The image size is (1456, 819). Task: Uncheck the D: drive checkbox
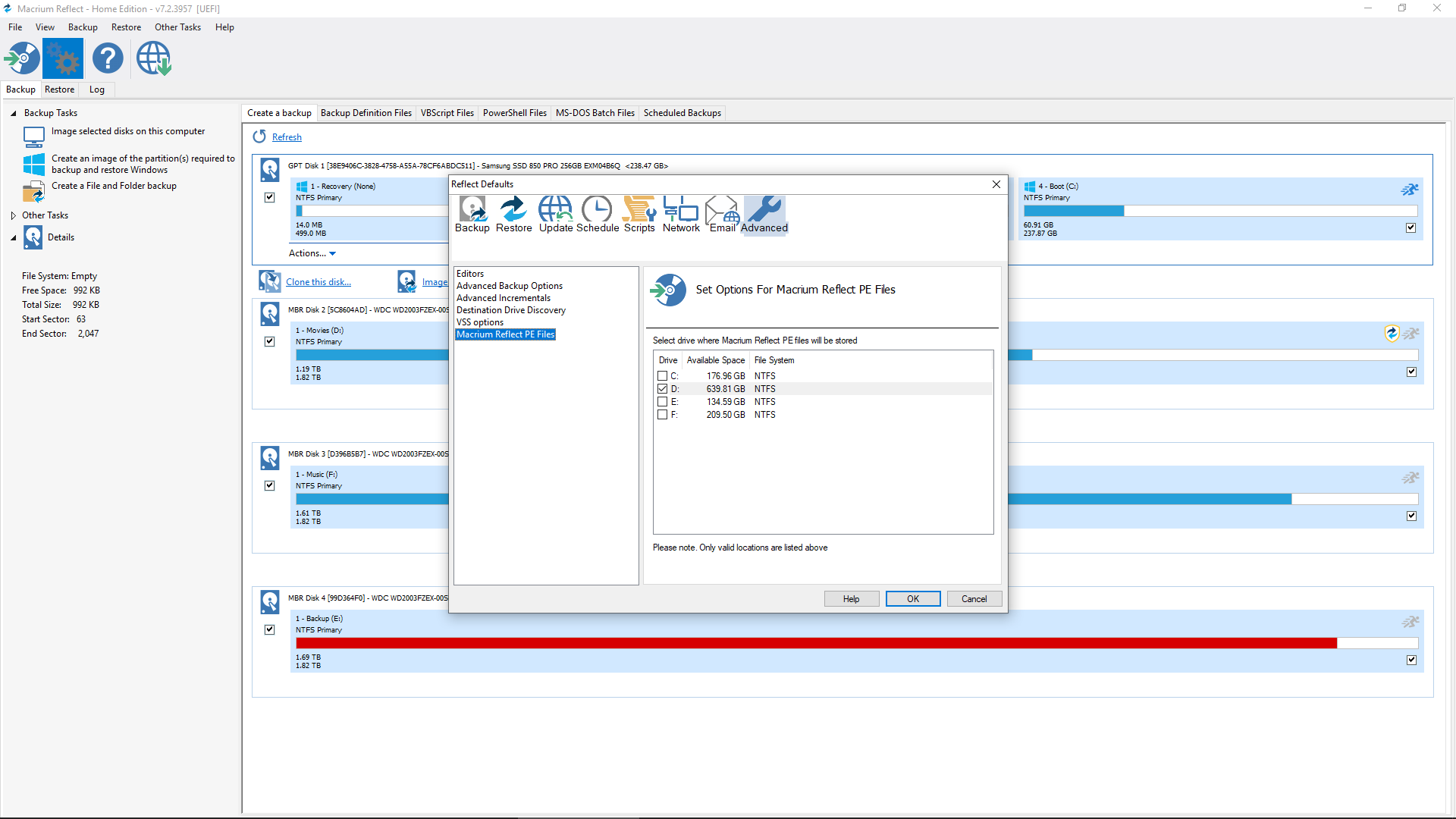[x=662, y=389]
